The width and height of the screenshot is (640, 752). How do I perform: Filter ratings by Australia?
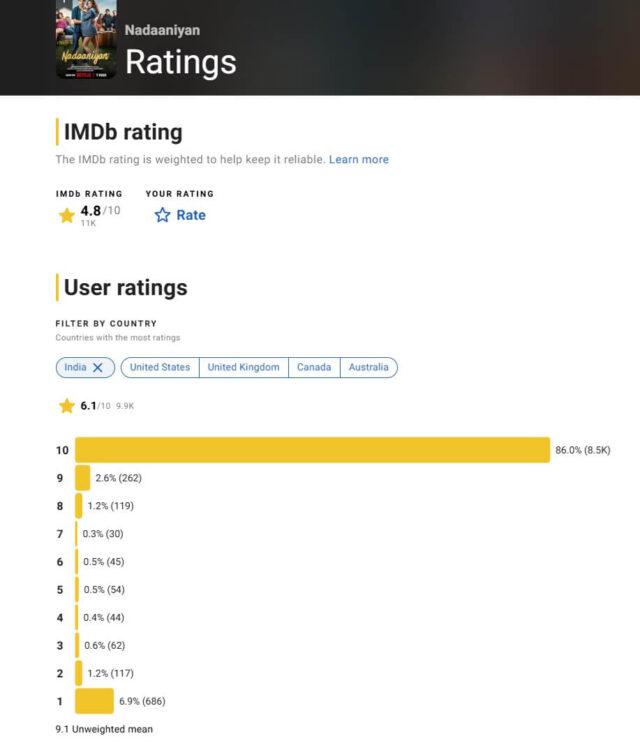[368, 368]
